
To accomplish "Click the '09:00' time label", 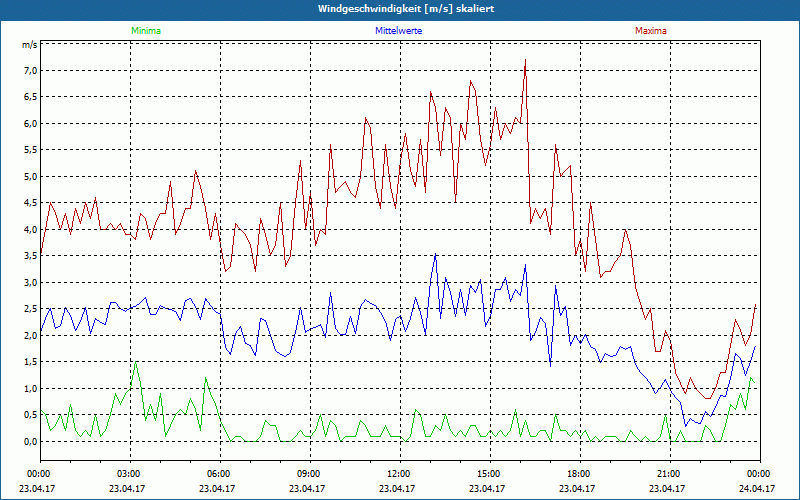I will coord(310,474).
